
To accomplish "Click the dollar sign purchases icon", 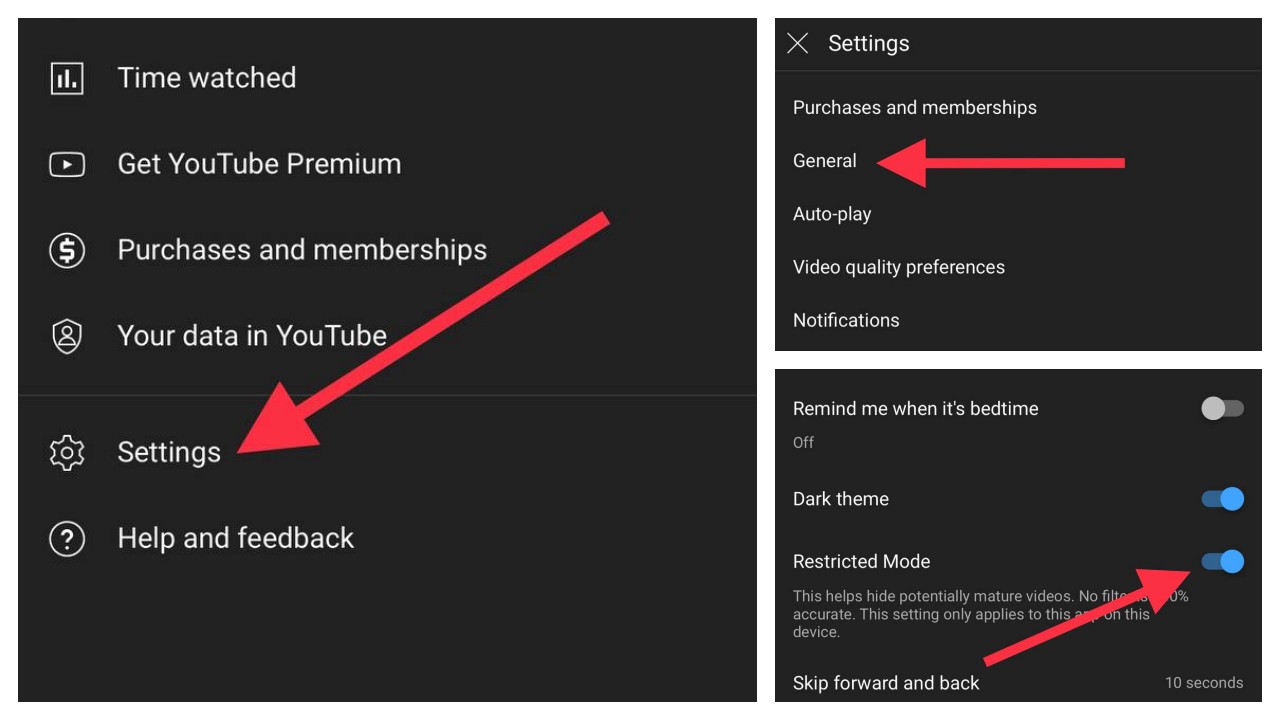I will (x=67, y=250).
